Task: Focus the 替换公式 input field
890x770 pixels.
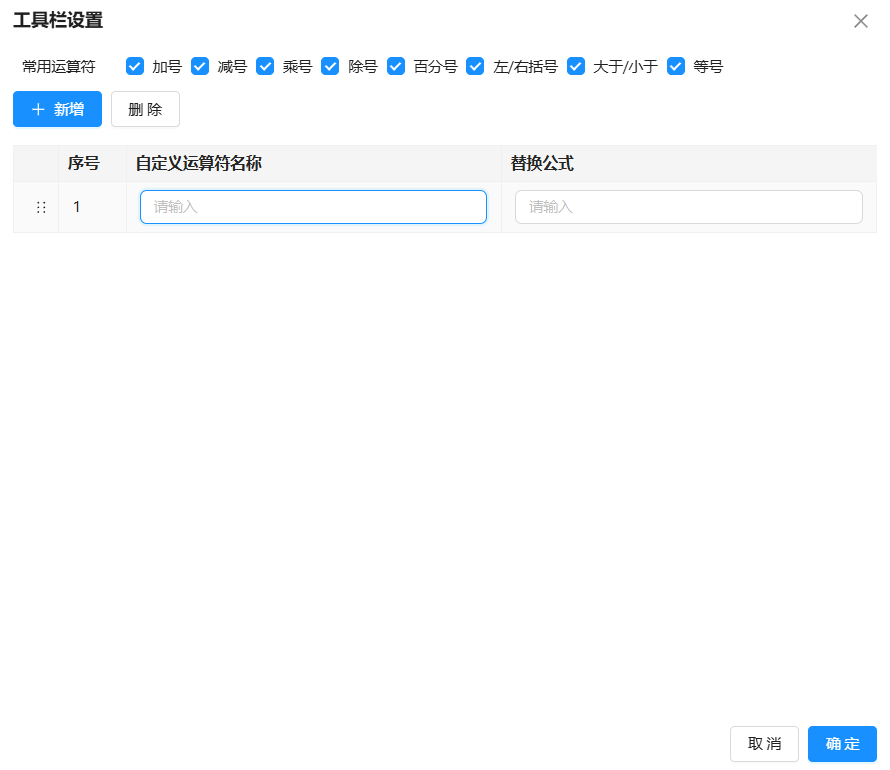Action: pos(689,207)
